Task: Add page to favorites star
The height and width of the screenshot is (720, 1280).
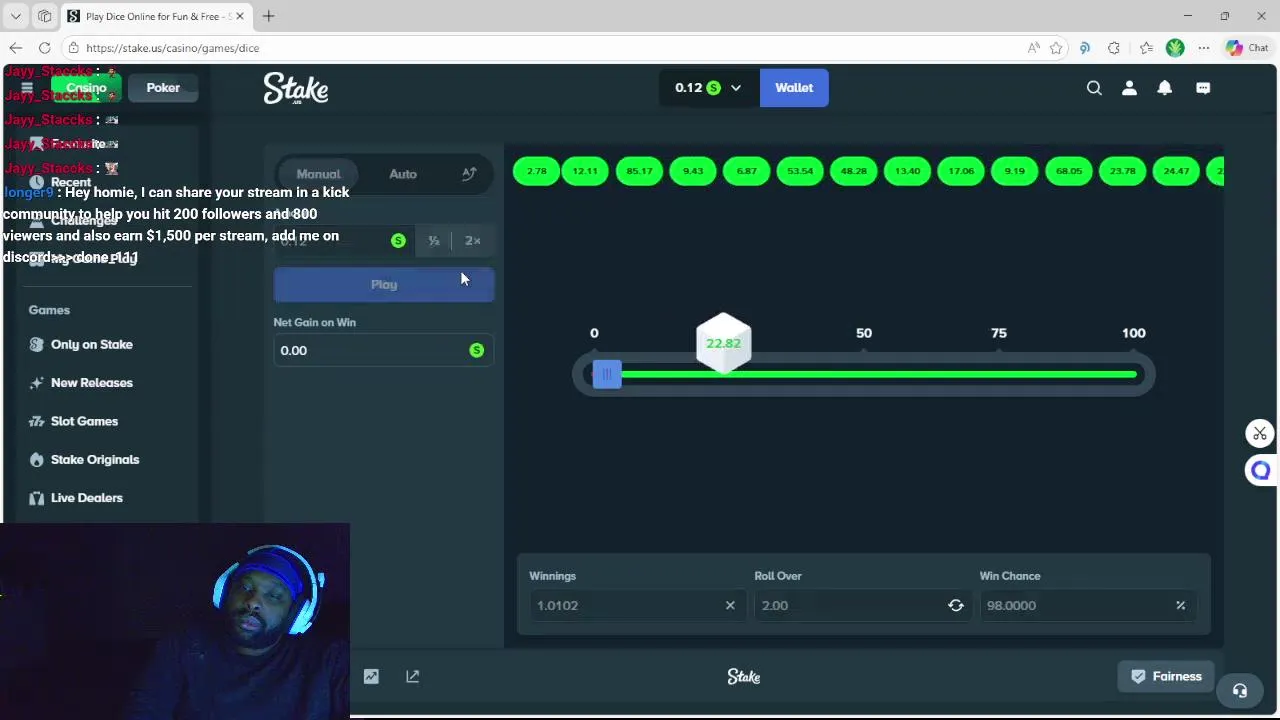Action: (1056, 48)
